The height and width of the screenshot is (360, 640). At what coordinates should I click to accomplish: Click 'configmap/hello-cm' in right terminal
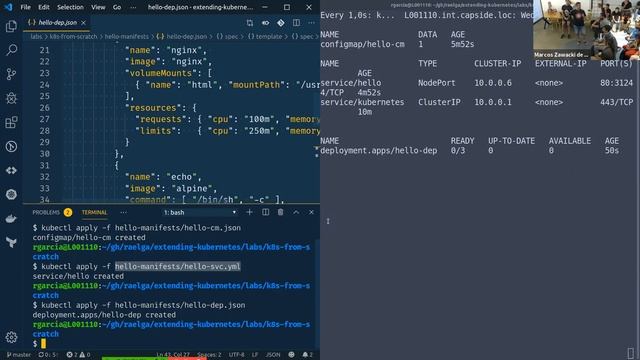pos(362,44)
